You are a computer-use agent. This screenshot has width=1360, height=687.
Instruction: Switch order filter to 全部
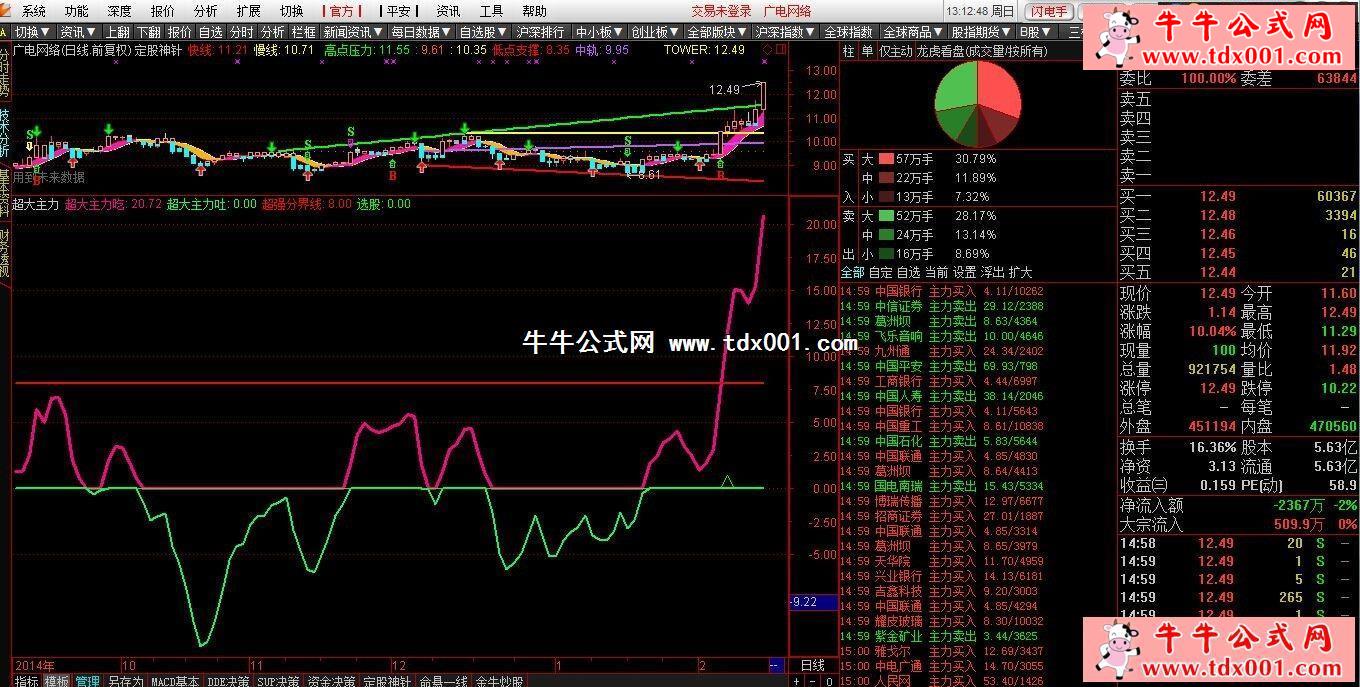852,272
